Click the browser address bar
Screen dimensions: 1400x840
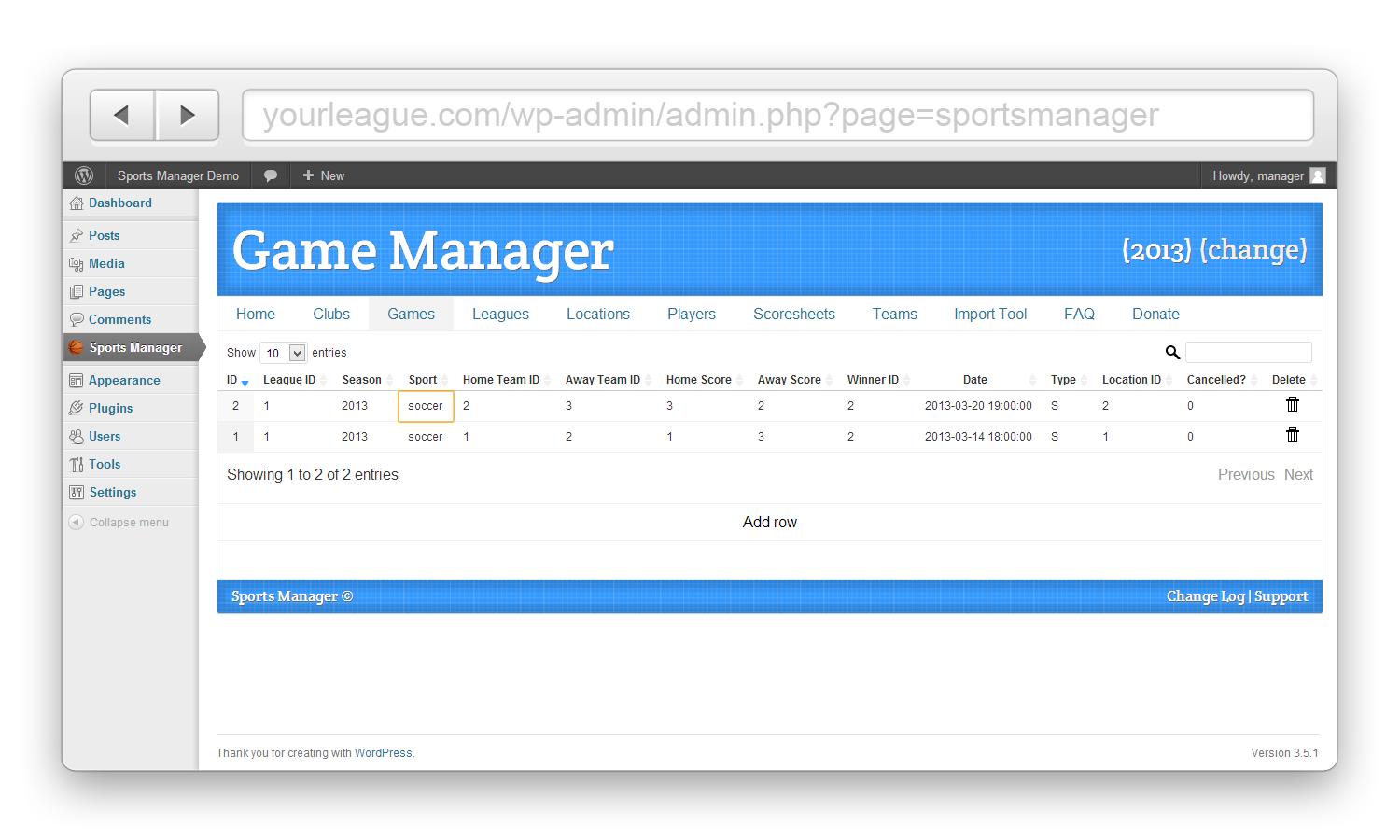click(777, 115)
